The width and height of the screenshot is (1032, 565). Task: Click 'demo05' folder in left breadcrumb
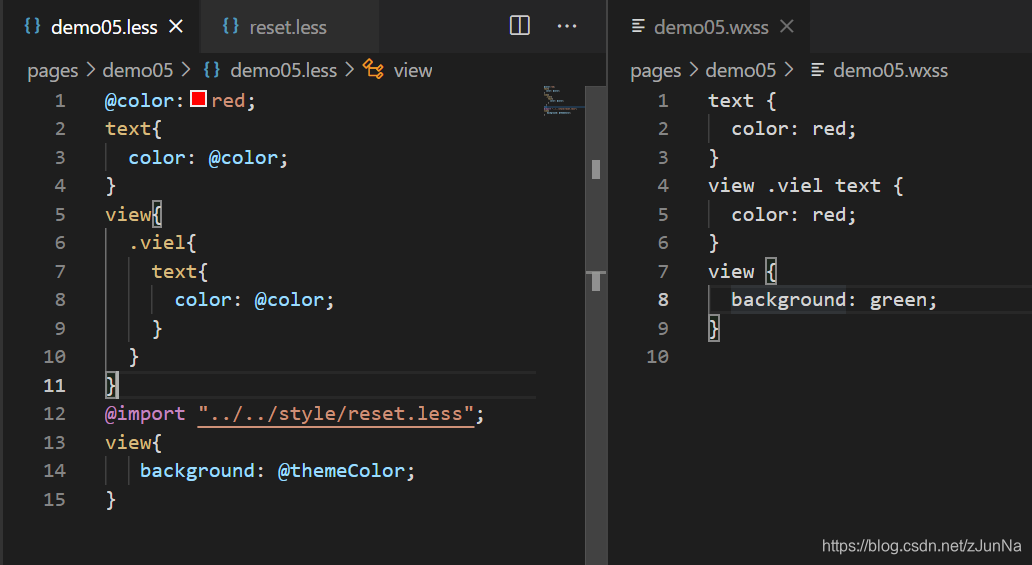coord(138,70)
